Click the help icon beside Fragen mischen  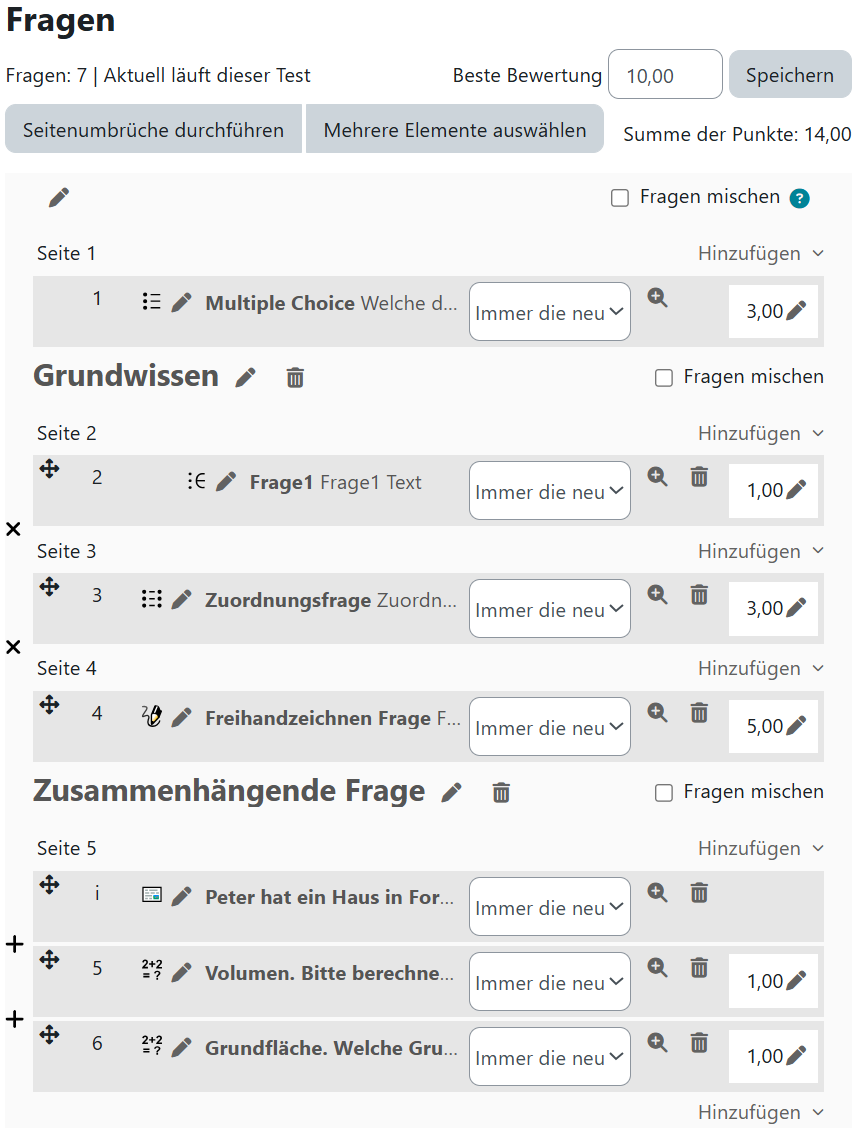pos(799,198)
